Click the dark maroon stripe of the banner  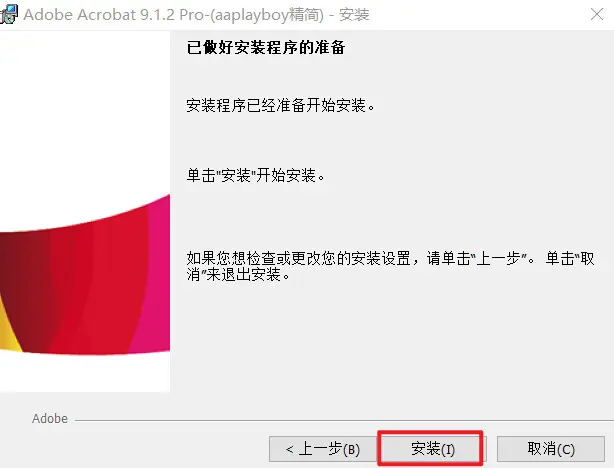(25, 286)
